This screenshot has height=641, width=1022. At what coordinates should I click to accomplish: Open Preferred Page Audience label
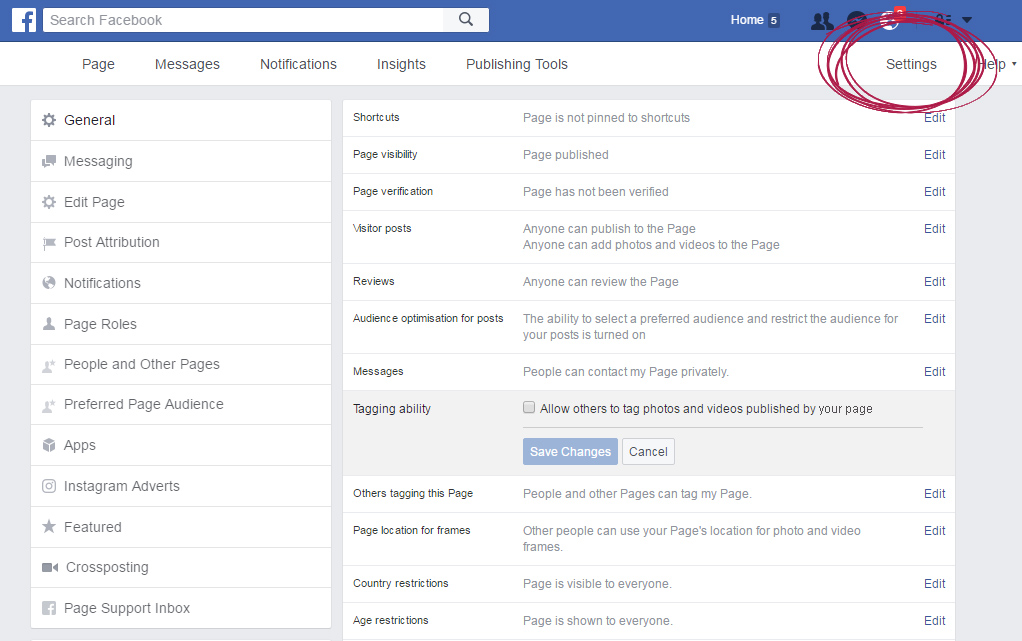pos(143,404)
